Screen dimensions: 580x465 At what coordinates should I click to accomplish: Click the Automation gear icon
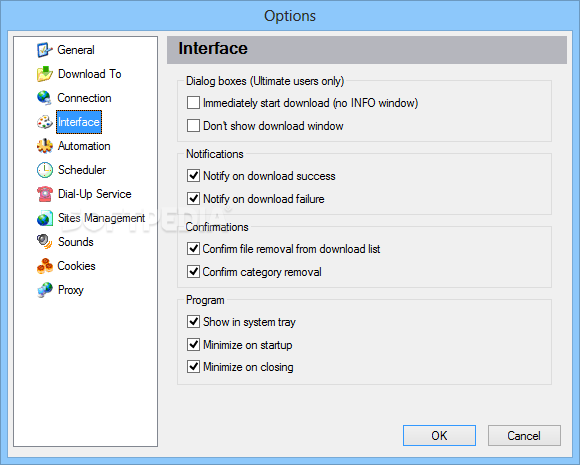click(x=45, y=146)
